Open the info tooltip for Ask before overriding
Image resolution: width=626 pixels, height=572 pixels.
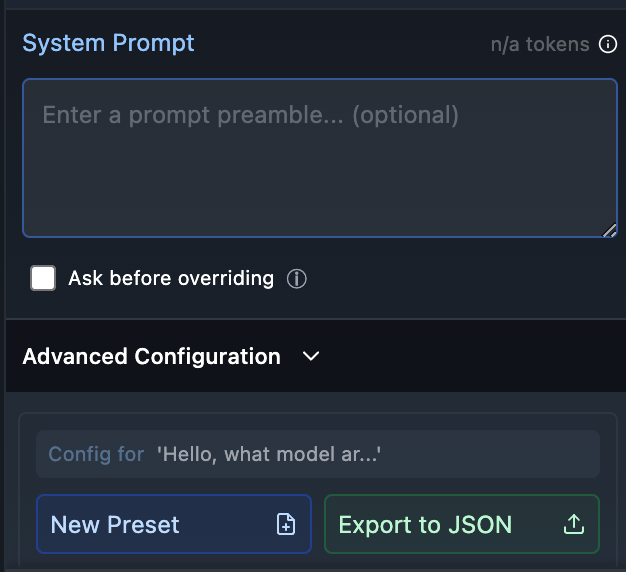click(297, 279)
